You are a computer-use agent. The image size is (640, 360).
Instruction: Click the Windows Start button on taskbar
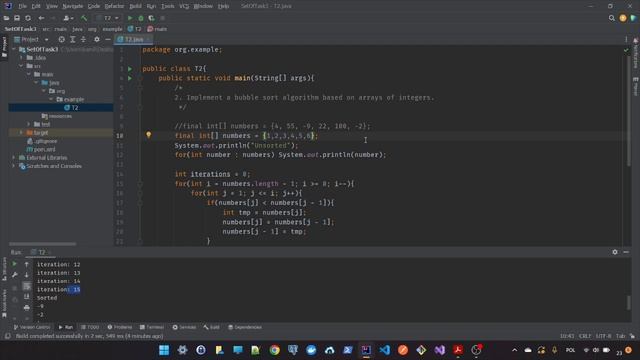[164, 350]
